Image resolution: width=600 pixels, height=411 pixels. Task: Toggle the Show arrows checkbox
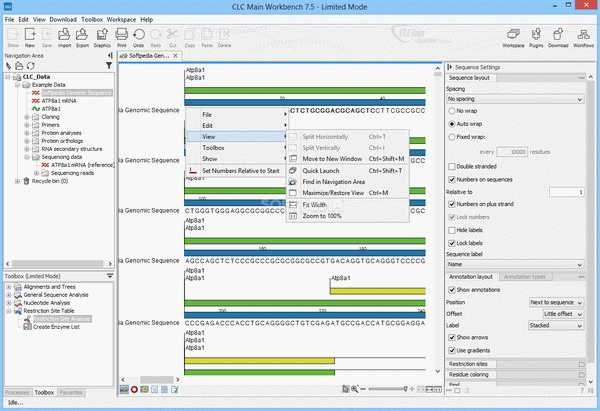(x=452, y=338)
